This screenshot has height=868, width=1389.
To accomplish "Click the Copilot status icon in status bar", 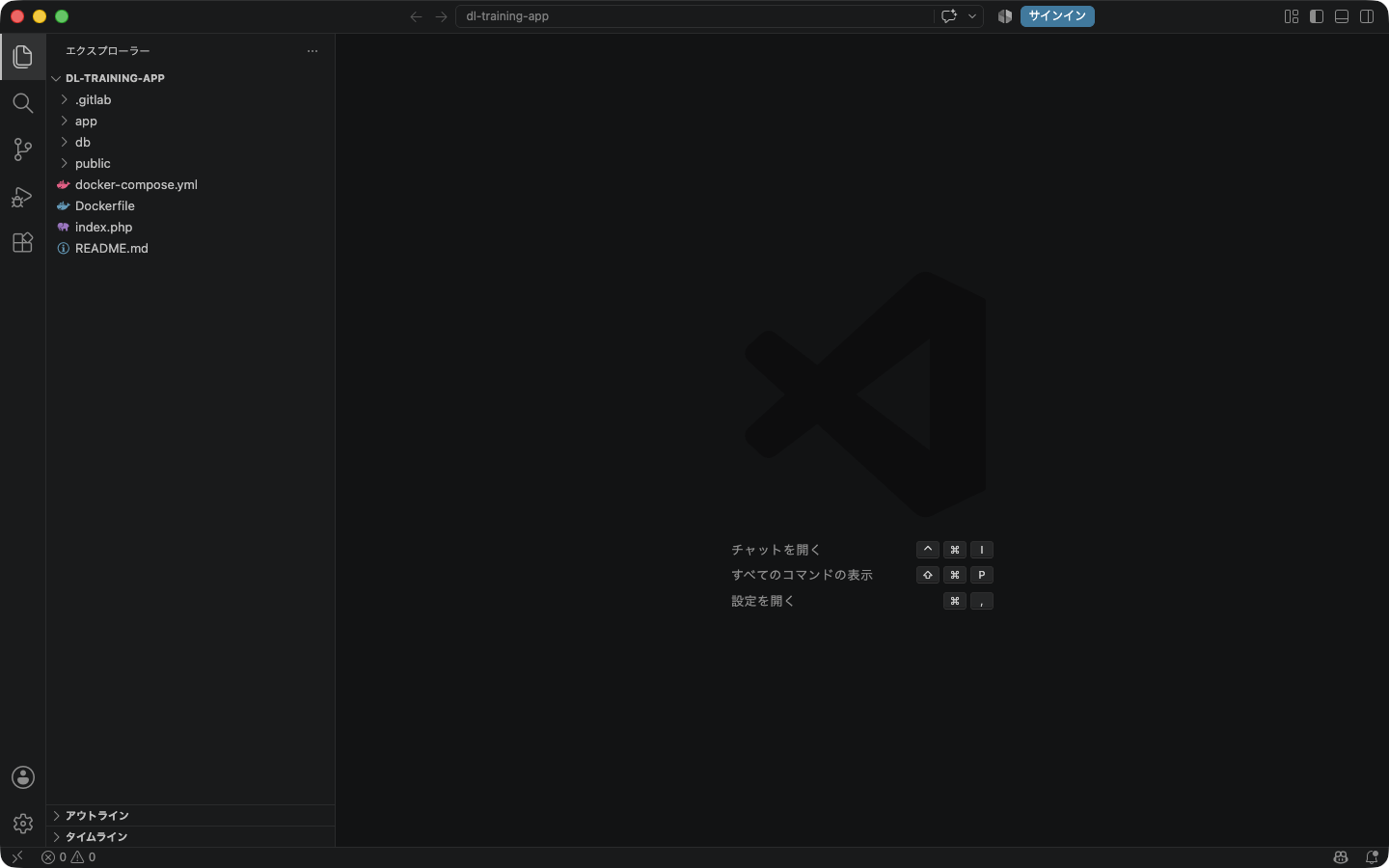I will [1341, 857].
